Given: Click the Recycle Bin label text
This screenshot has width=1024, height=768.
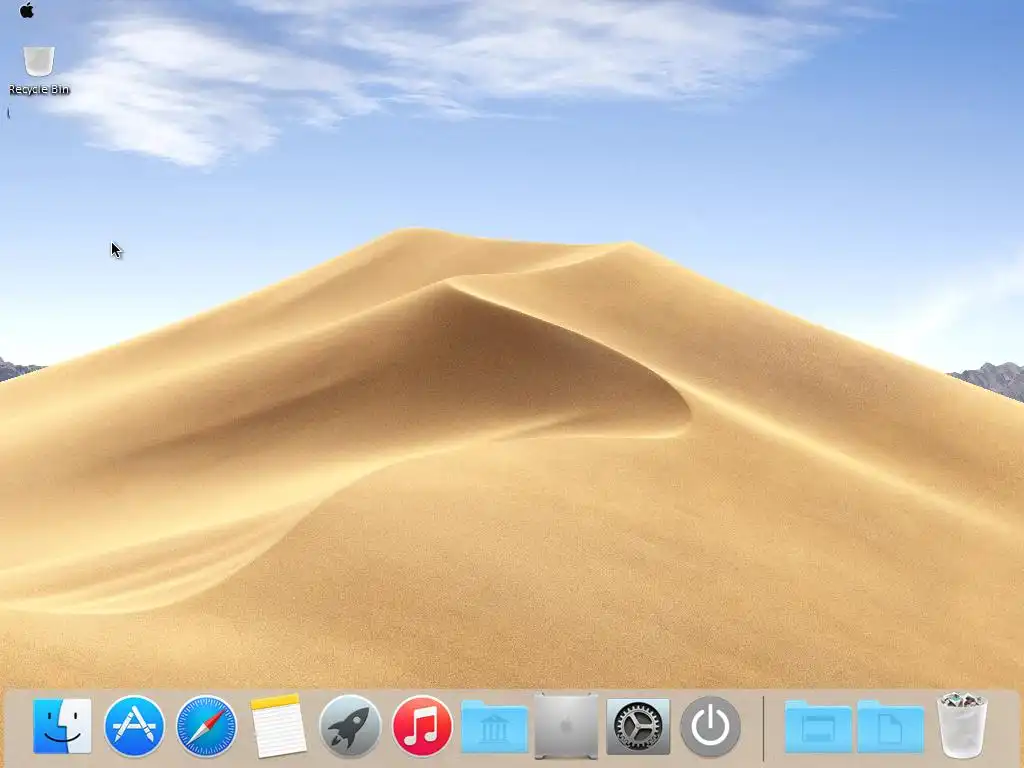Looking at the screenshot, I should tap(39, 89).
